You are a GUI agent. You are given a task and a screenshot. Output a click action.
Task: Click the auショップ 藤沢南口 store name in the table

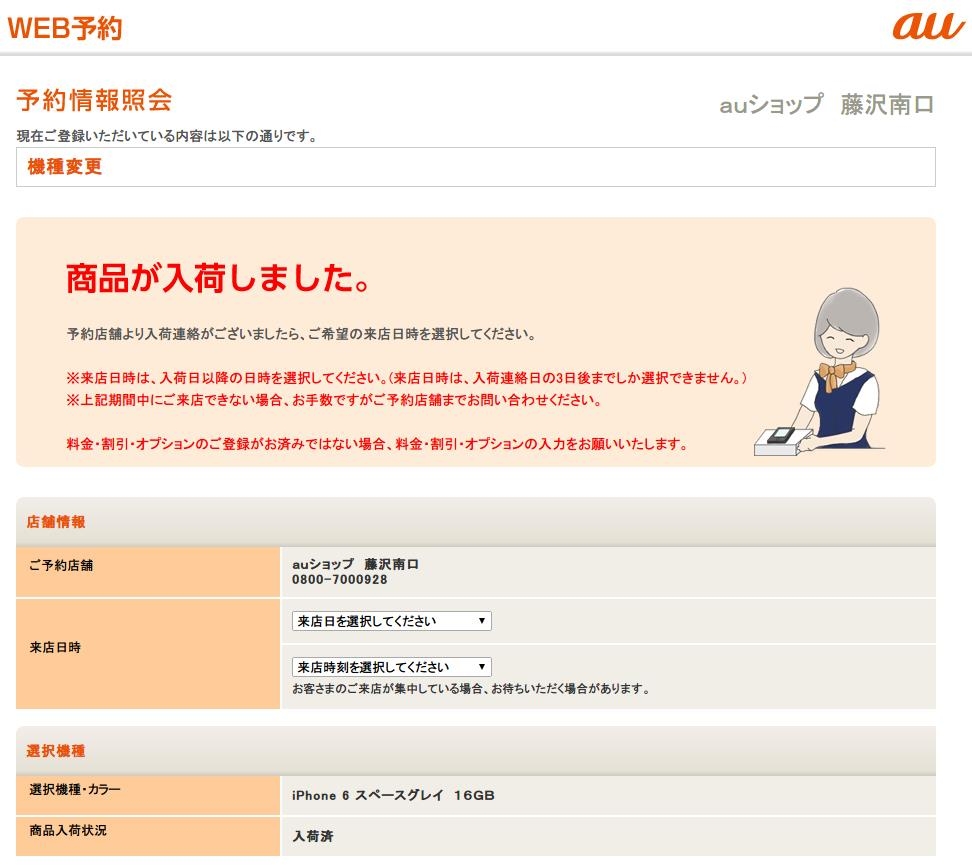(x=355, y=564)
